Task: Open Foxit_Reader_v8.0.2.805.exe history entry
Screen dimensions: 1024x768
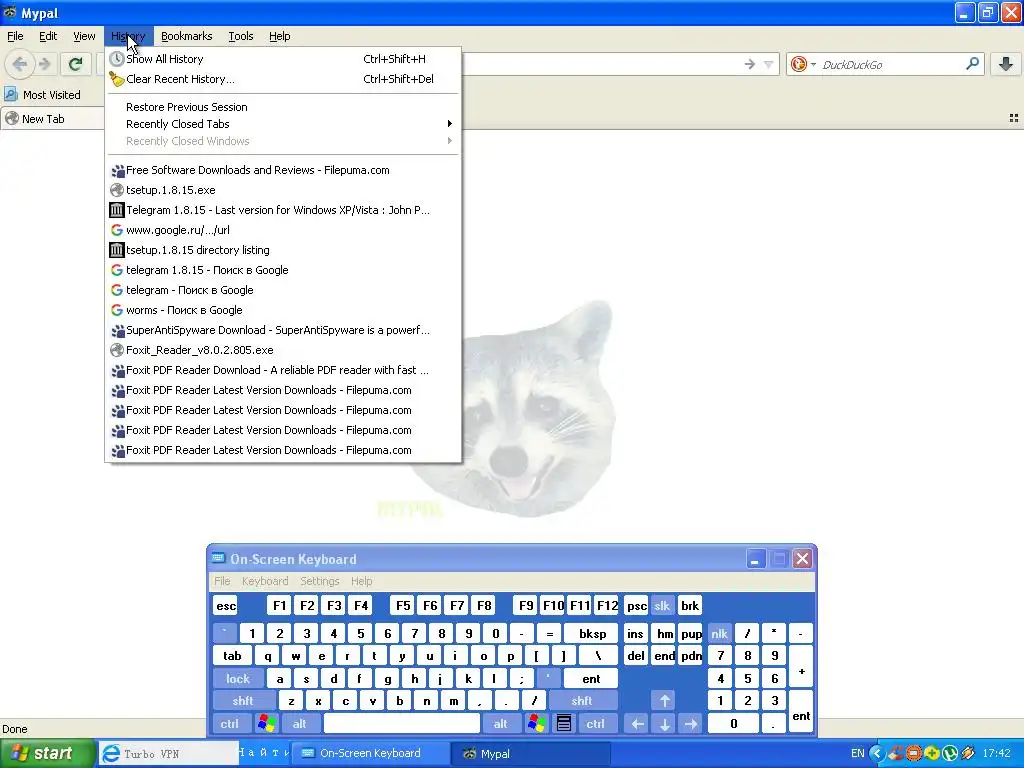Action: coord(283,350)
